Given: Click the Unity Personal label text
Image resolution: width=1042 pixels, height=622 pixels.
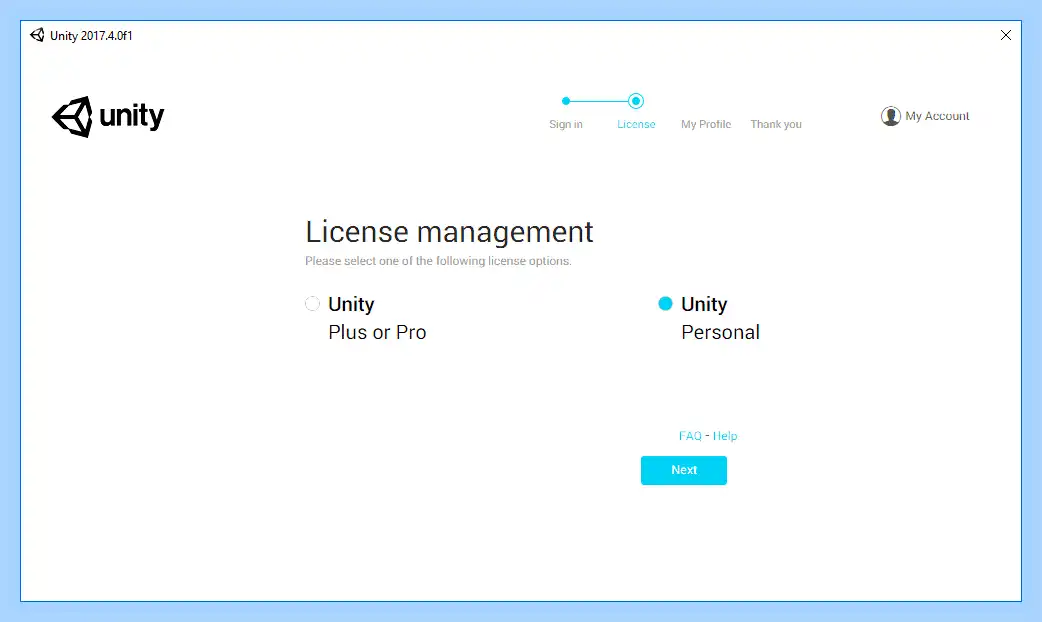Looking at the screenshot, I should (x=720, y=318).
